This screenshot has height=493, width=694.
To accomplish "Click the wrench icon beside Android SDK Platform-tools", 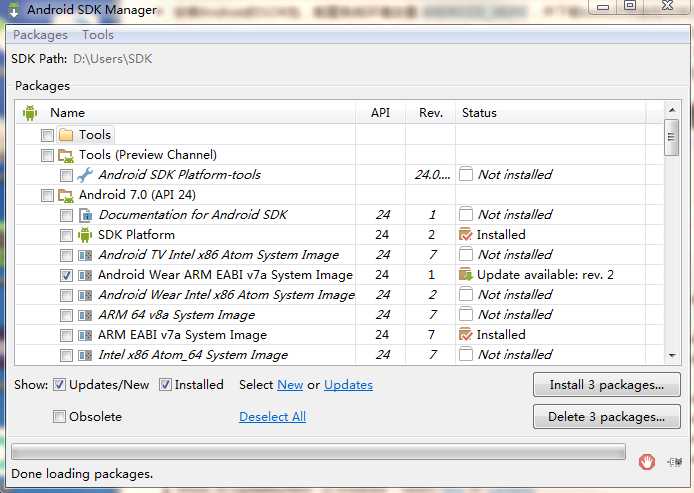I will point(85,175).
